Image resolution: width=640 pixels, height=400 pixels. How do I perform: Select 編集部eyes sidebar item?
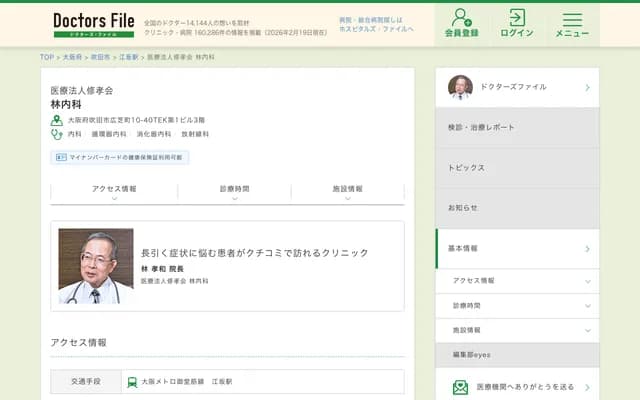[x=518, y=355]
